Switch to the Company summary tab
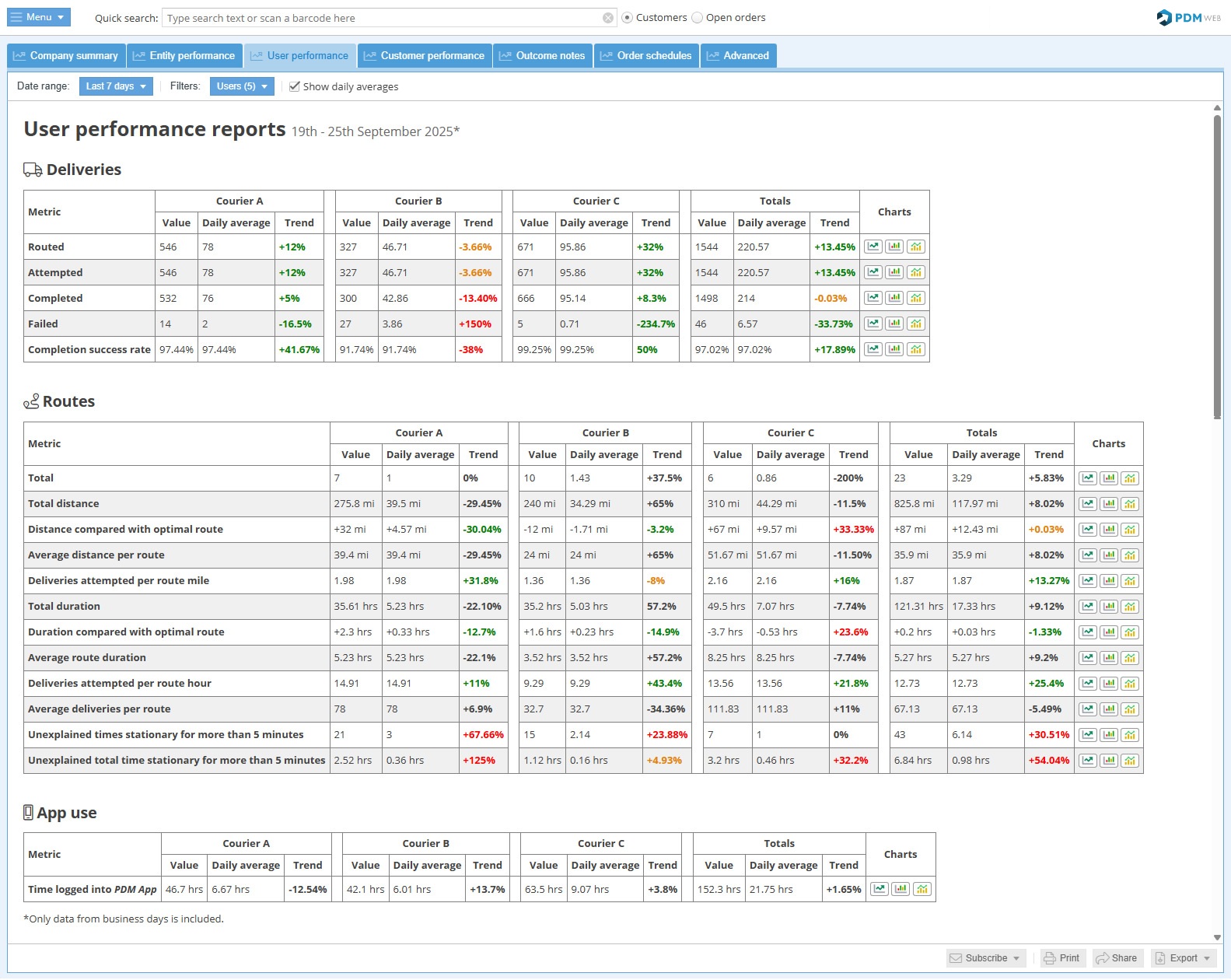 (x=66, y=56)
